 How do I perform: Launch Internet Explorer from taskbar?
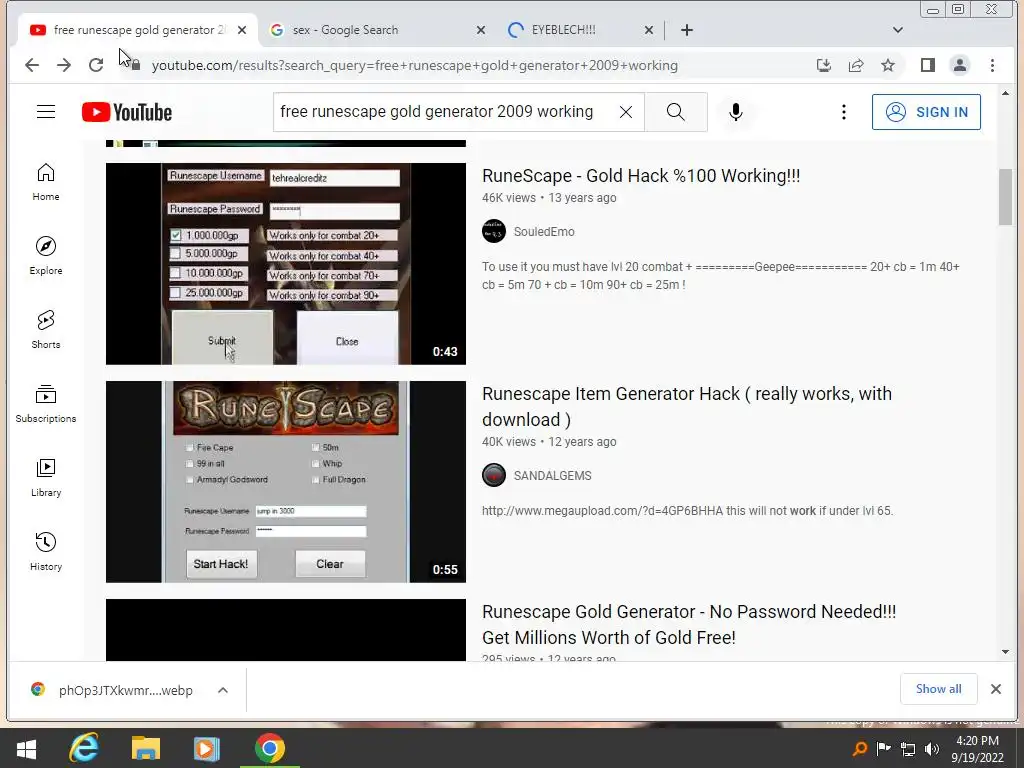[84, 748]
